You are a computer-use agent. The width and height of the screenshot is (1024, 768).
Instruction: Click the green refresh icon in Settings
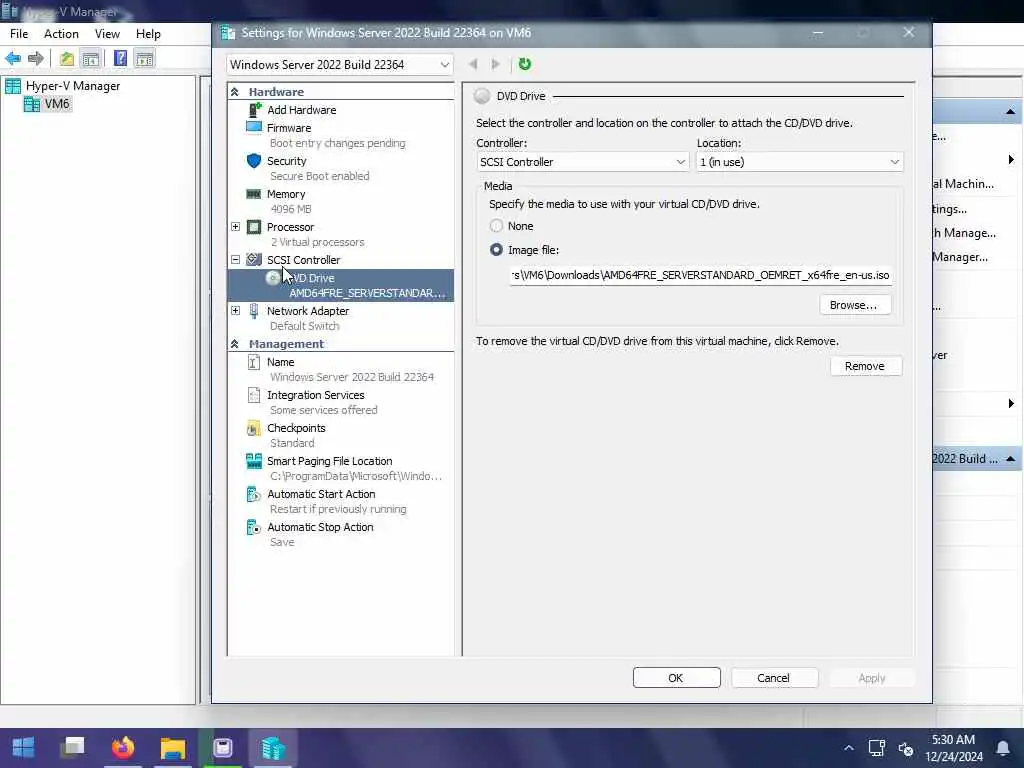pos(524,64)
